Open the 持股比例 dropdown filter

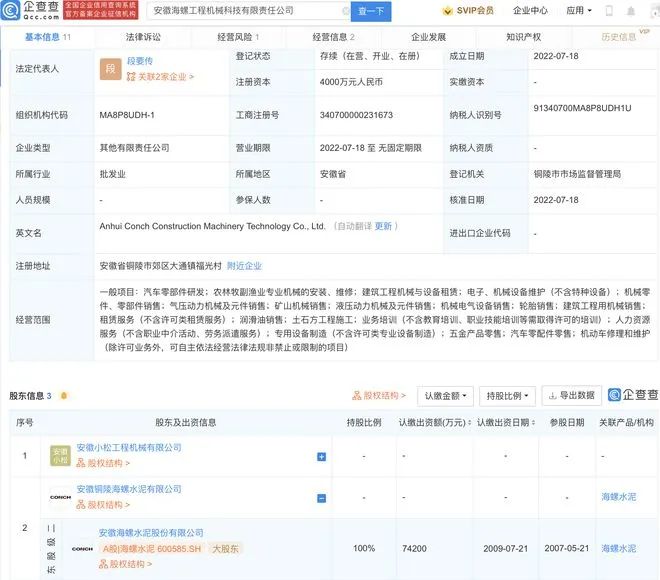[x=507, y=395]
